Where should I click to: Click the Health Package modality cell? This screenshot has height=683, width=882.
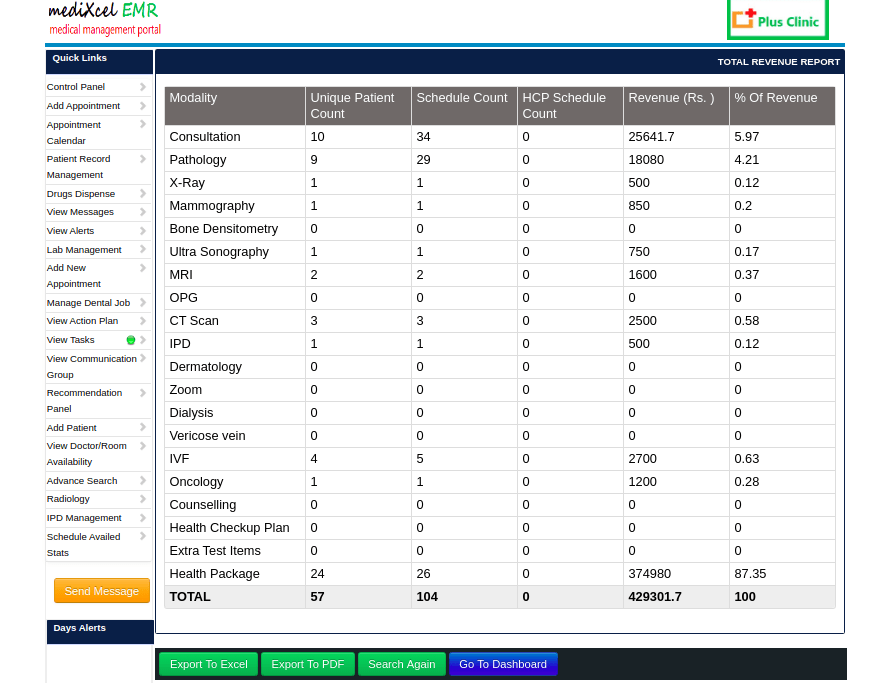[x=235, y=574]
